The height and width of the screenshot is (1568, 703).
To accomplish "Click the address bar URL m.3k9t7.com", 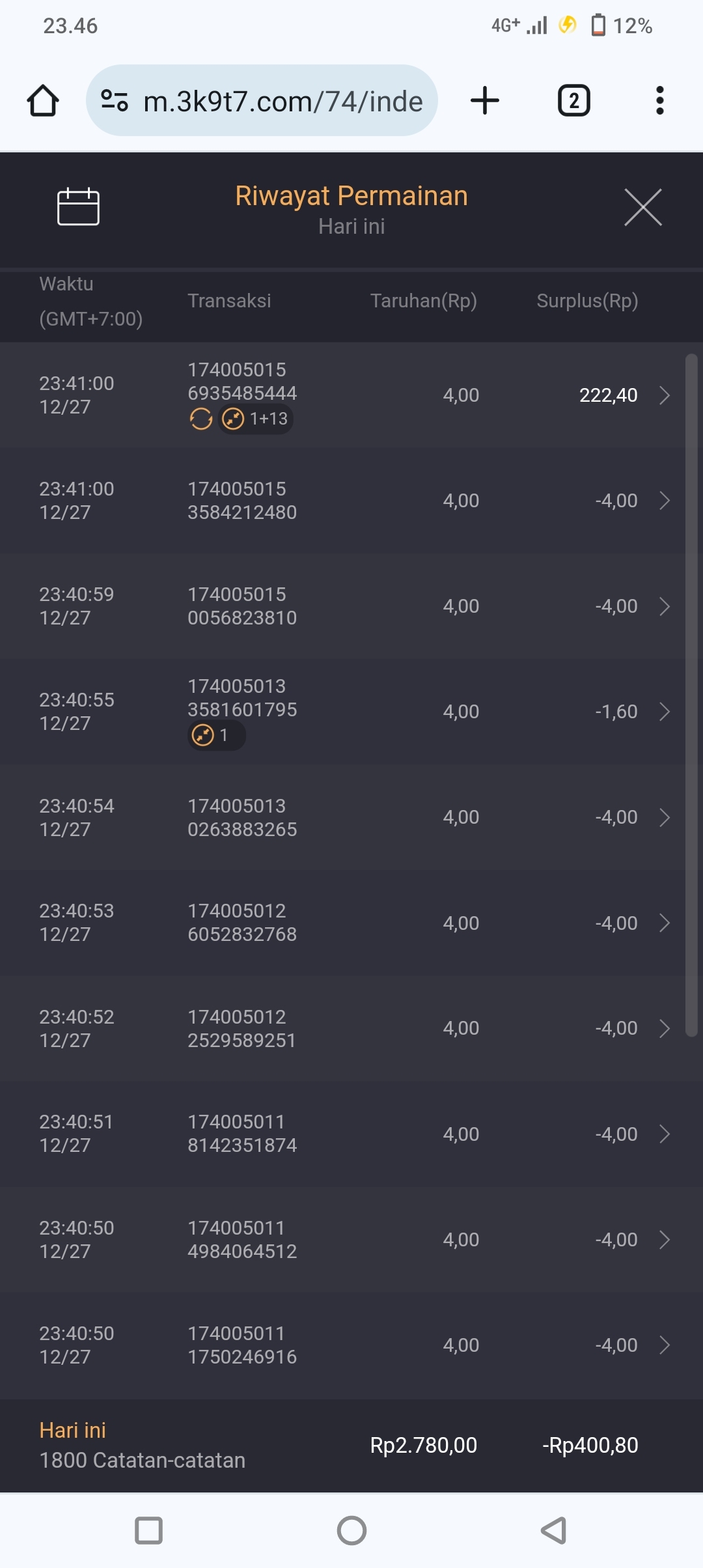I will coord(283,102).
